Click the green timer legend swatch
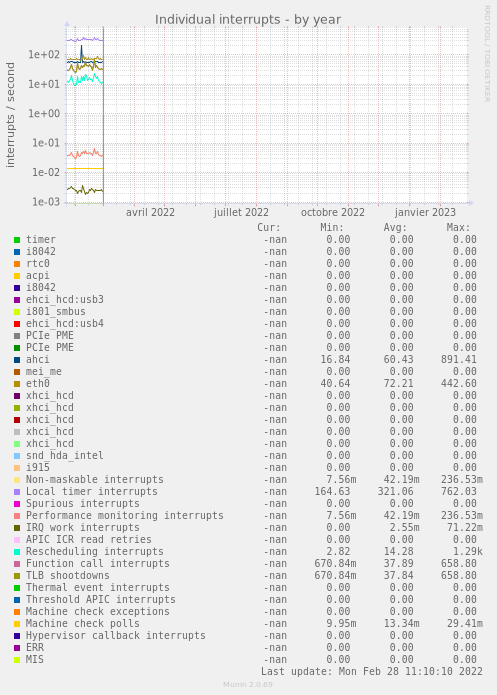This screenshot has width=497, height=695. click(x=17, y=240)
